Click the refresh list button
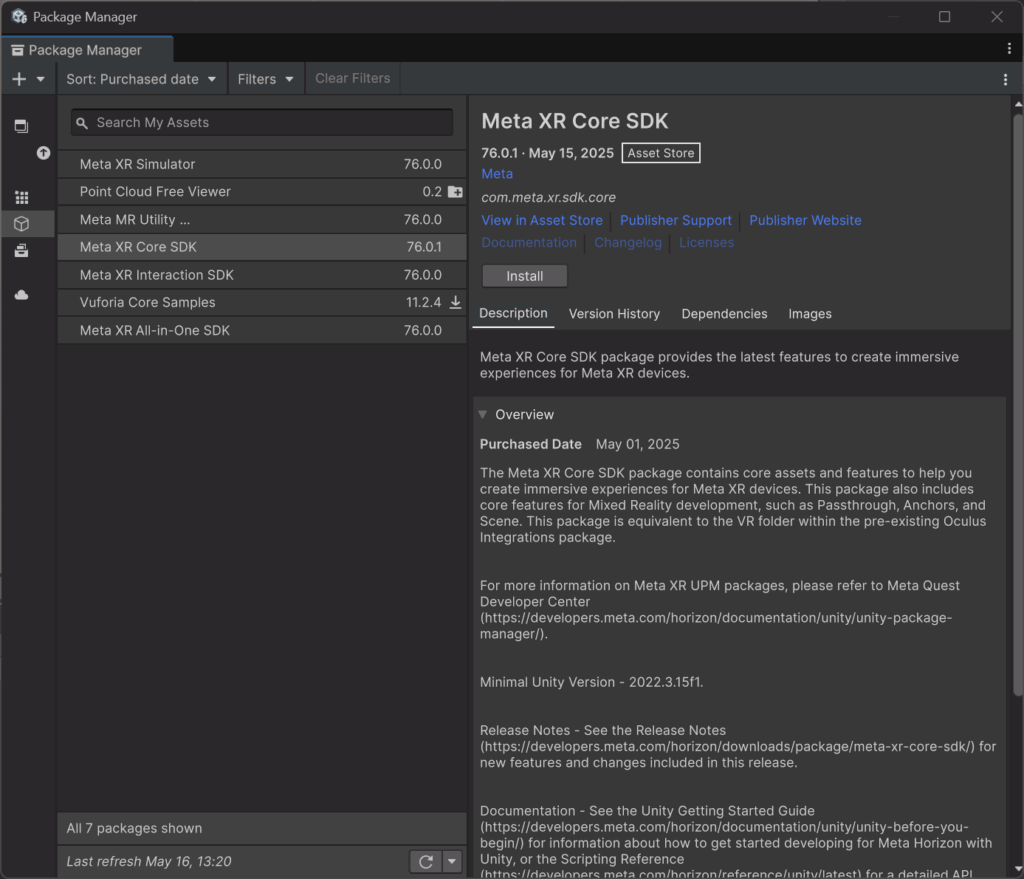Image resolution: width=1024 pixels, height=879 pixels. (426, 861)
